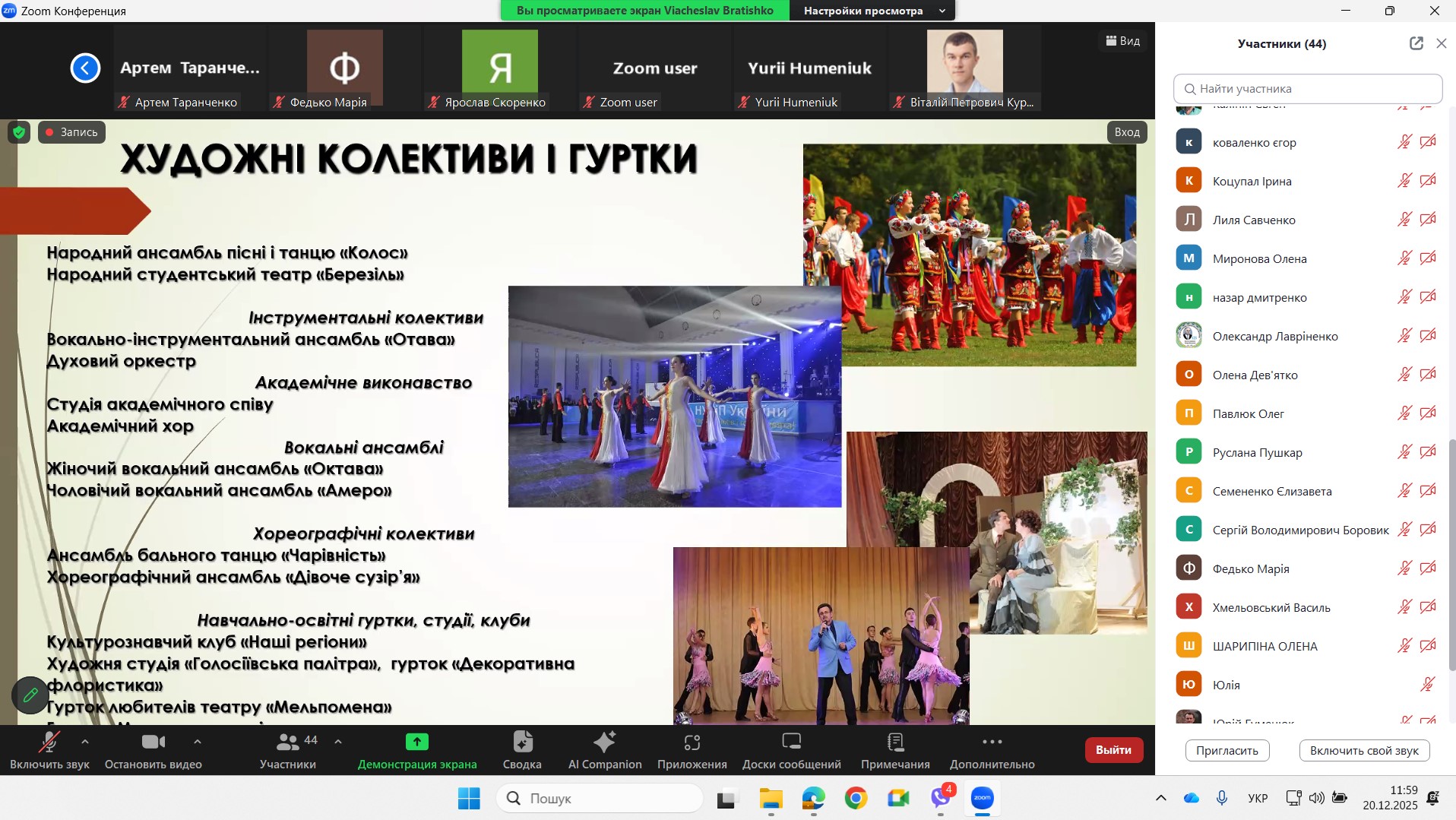Toggle microphone with Включить звук

tap(49, 749)
